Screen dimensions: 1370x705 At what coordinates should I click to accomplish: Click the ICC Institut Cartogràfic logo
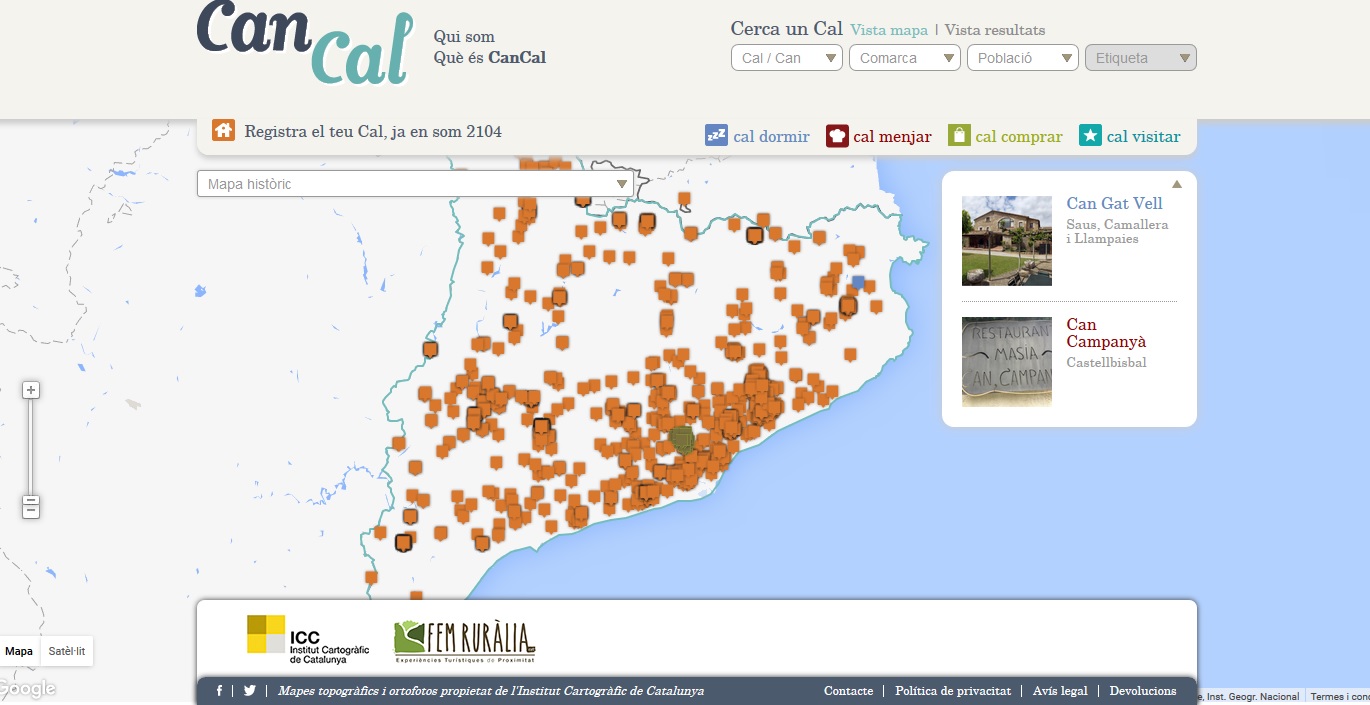[x=308, y=640]
